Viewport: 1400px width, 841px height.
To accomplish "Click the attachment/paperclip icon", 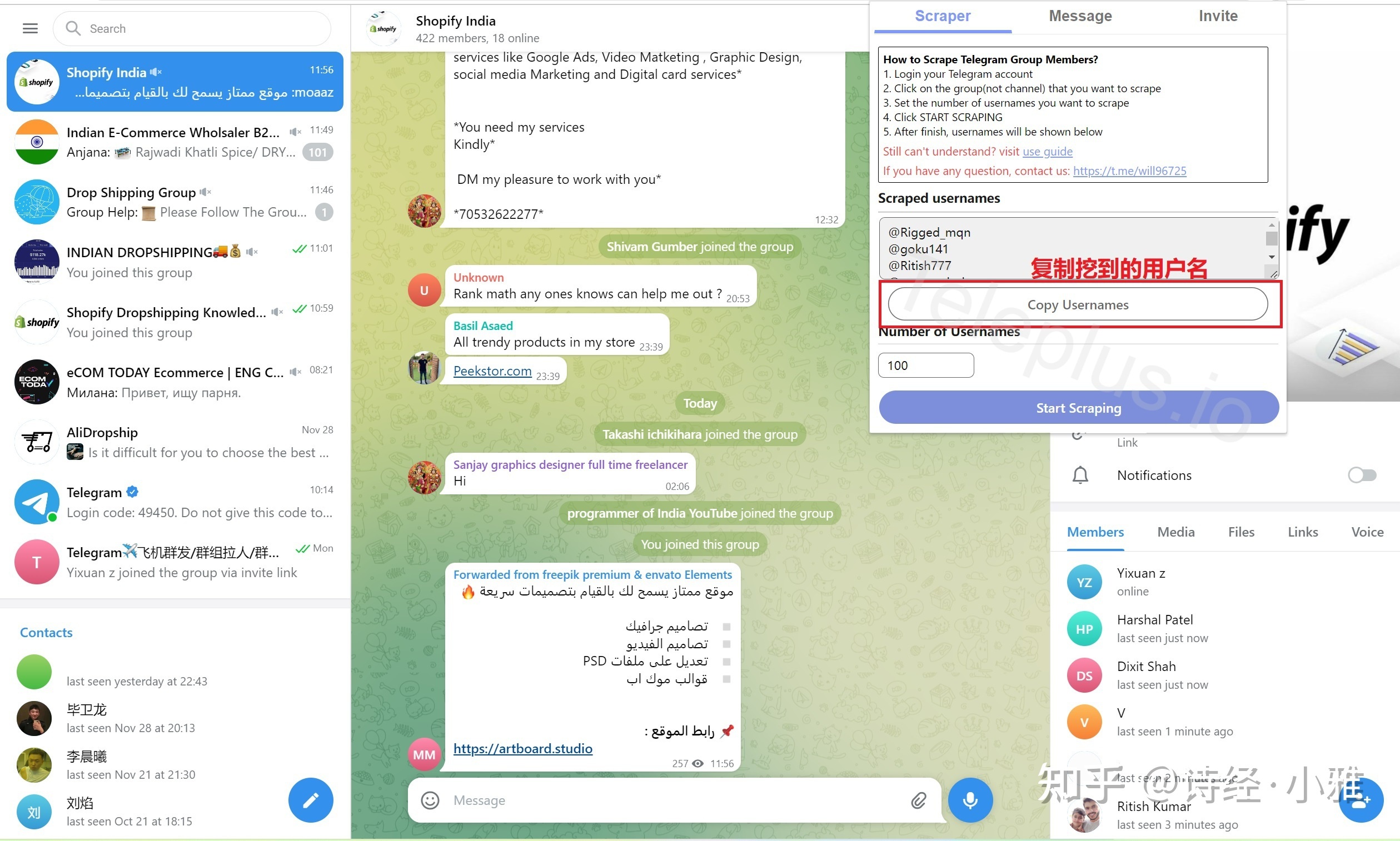I will (x=917, y=799).
